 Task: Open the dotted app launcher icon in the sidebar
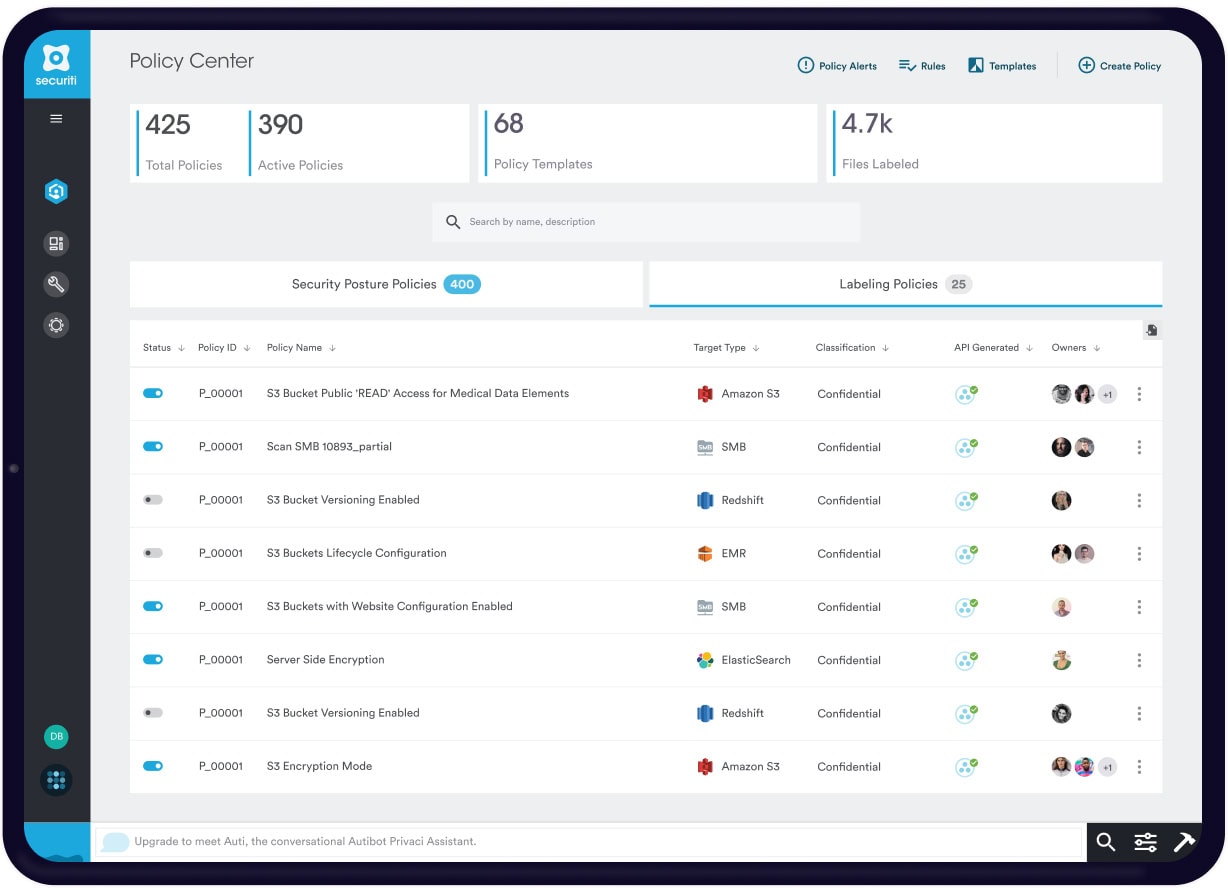point(56,780)
